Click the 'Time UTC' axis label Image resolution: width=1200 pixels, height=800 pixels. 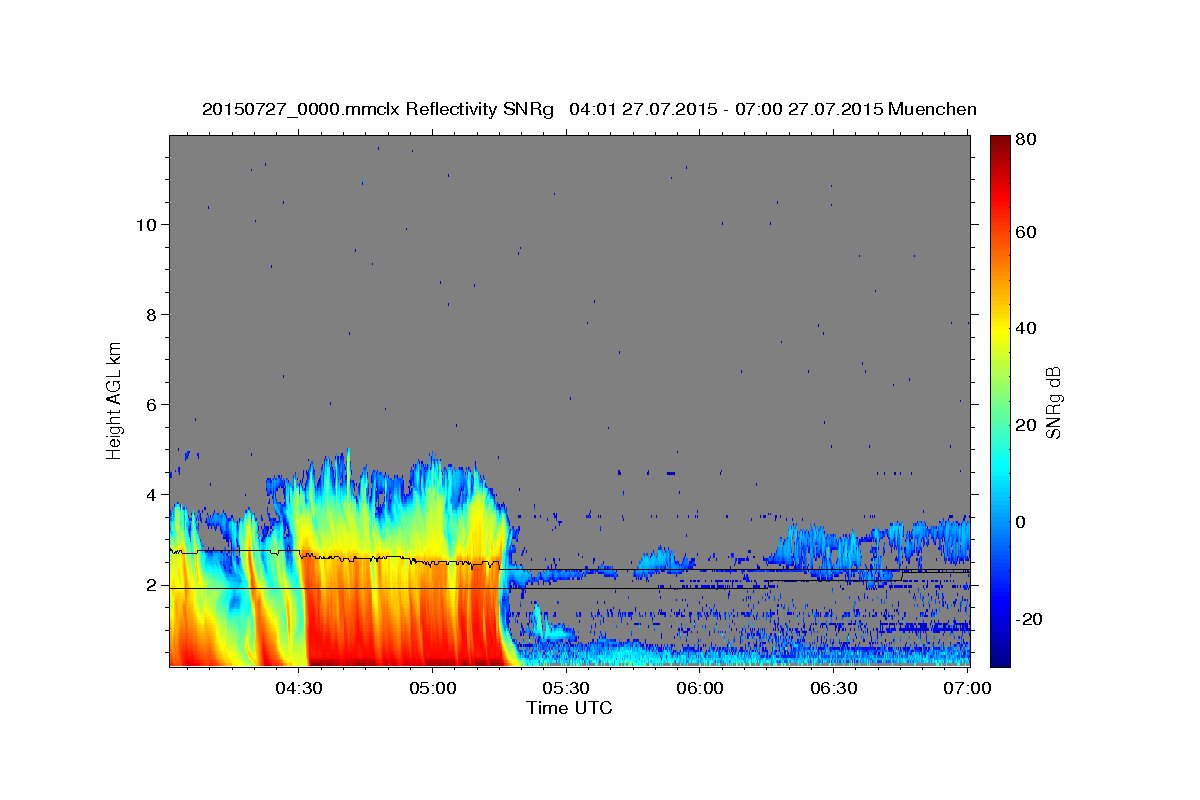pyautogui.click(x=569, y=708)
